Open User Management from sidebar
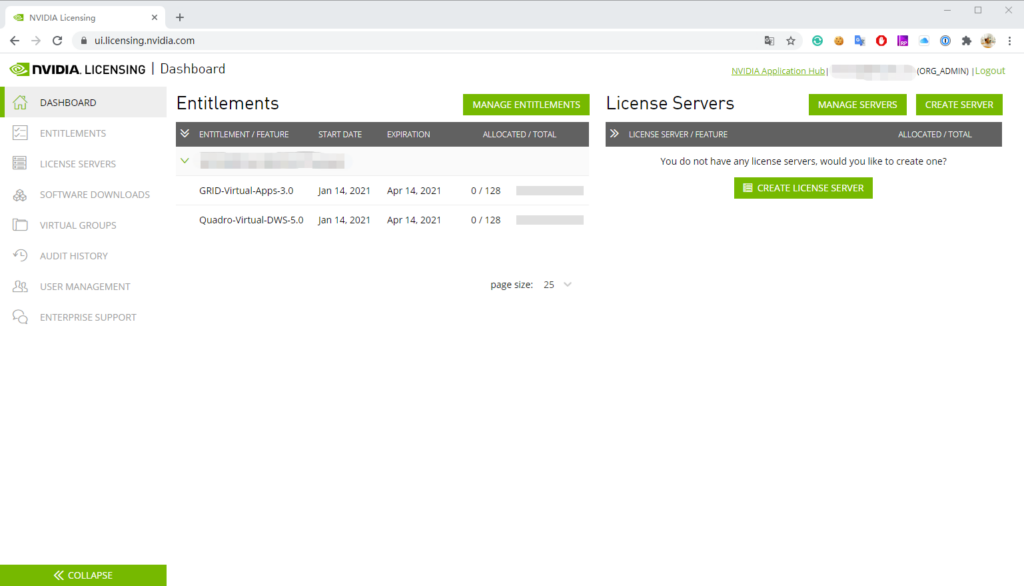 click(x=21, y=286)
